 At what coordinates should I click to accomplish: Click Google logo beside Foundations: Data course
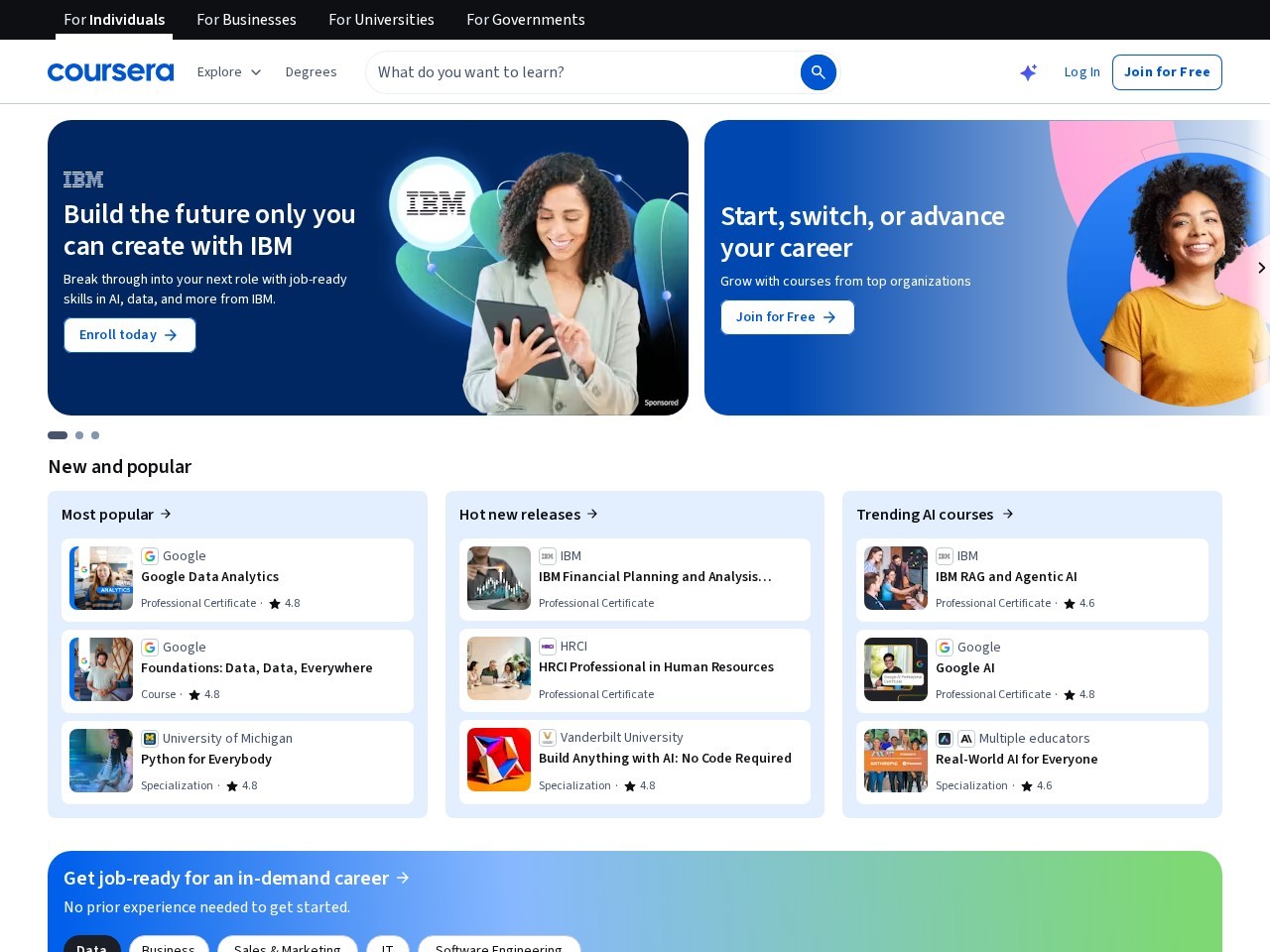click(x=150, y=648)
